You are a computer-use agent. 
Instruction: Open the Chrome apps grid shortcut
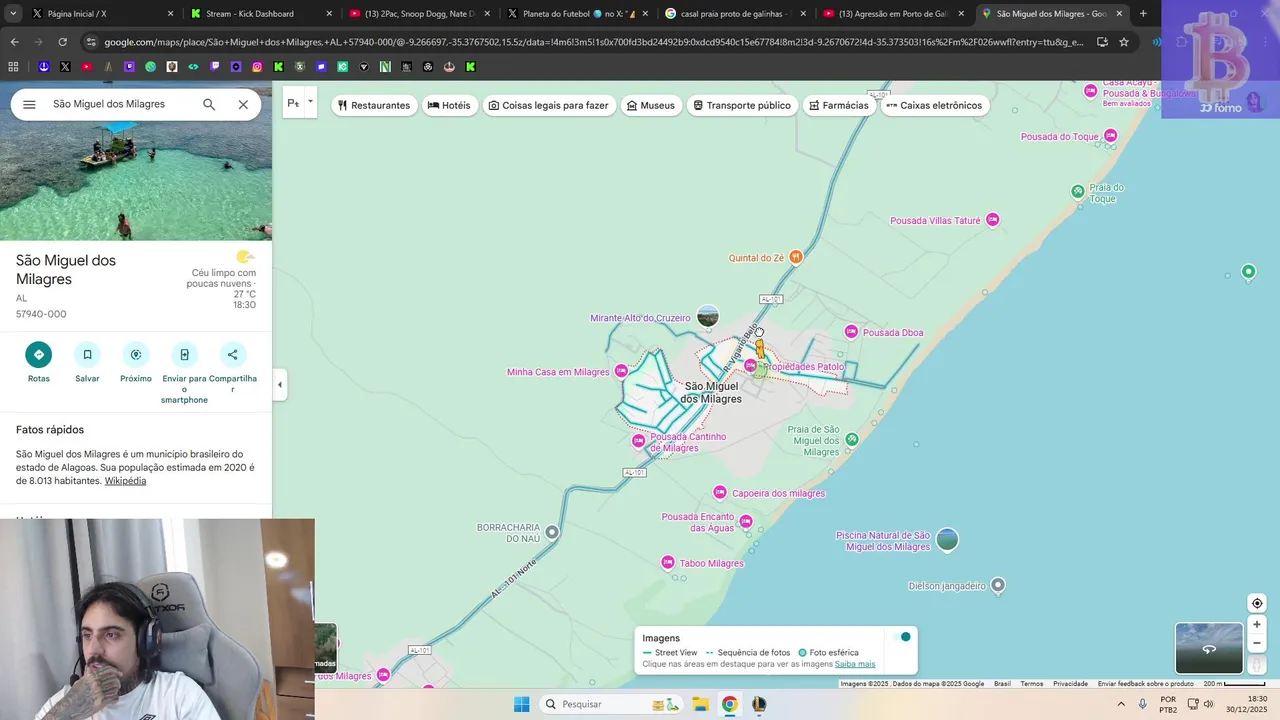(x=13, y=66)
